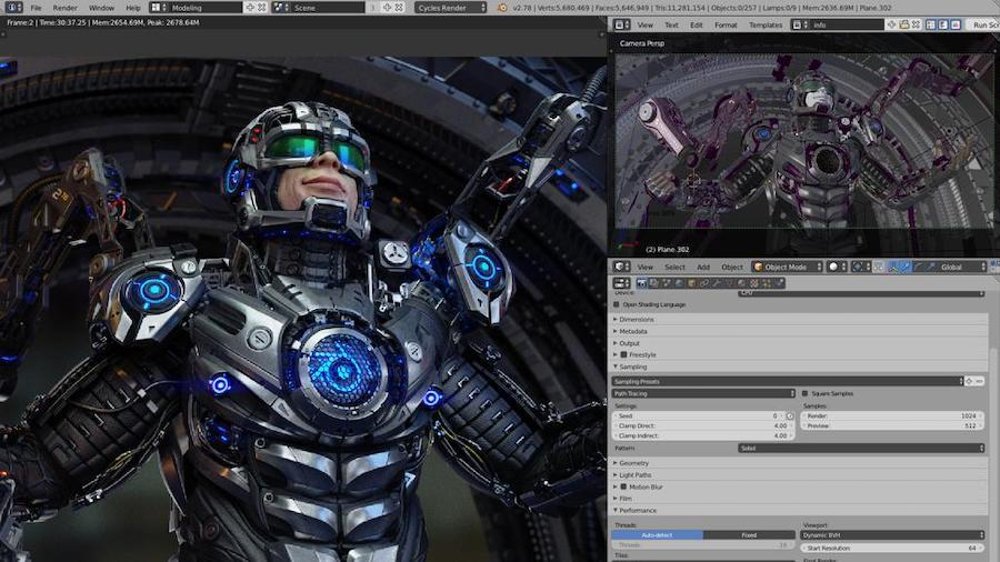Select the Fixed threads mode button
Image resolution: width=1000 pixels, height=562 pixels.
(x=748, y=535)
